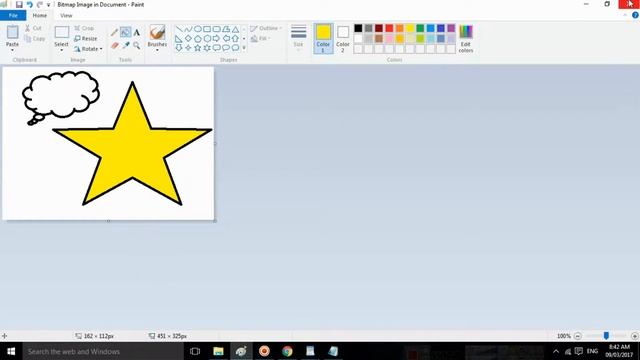Open Task View from the taskbar
The width and height of the screenshot is (640, 360).
click(x=195, y=351)
